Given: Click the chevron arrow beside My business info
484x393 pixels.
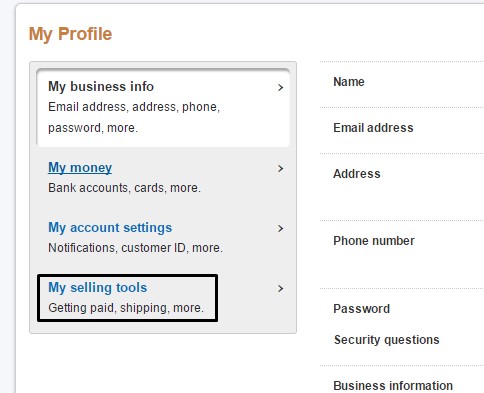Looking at the screenshot, I should [x=280, y=87].
